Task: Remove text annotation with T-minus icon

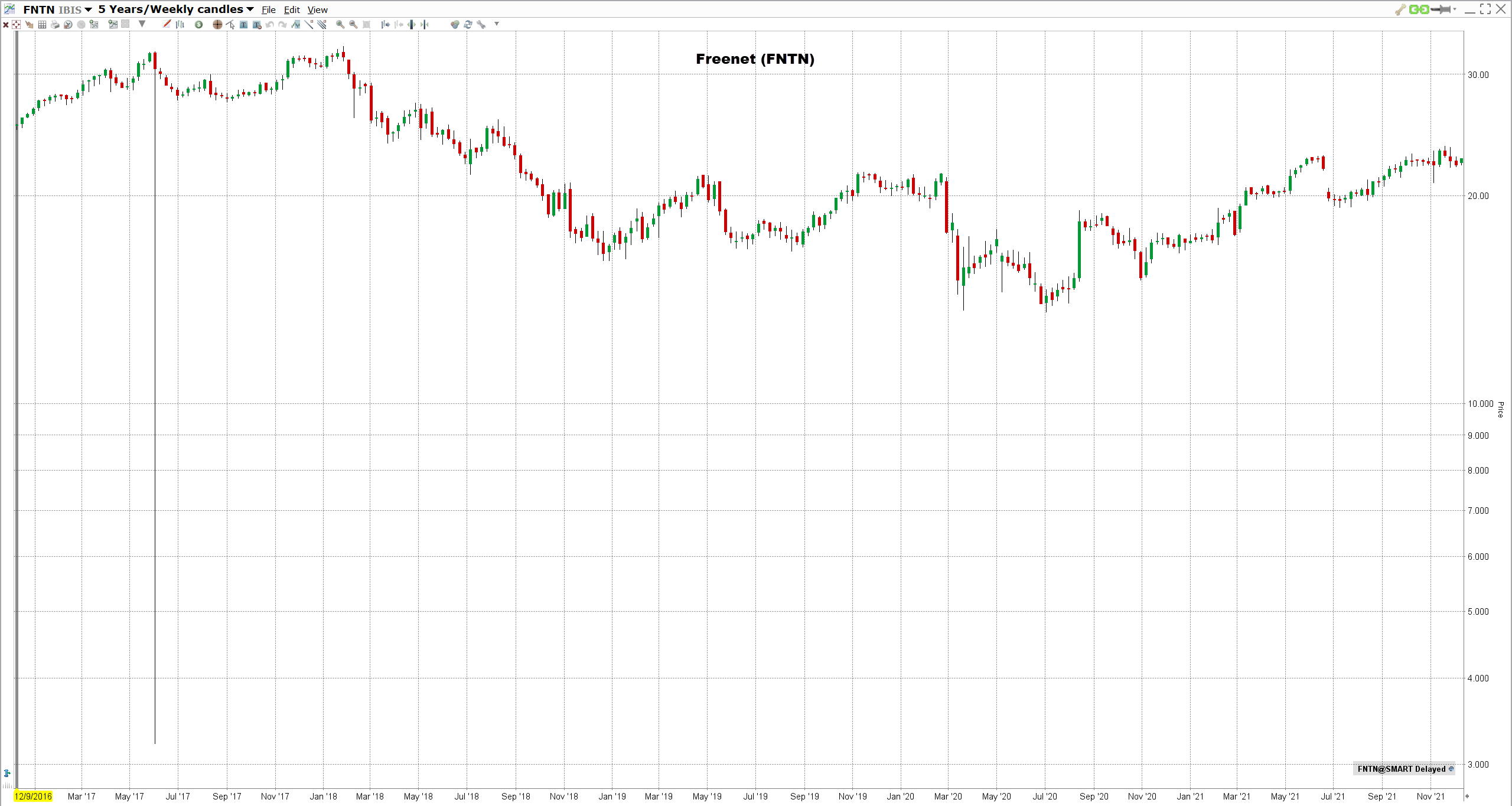Action: click(256, 24)
